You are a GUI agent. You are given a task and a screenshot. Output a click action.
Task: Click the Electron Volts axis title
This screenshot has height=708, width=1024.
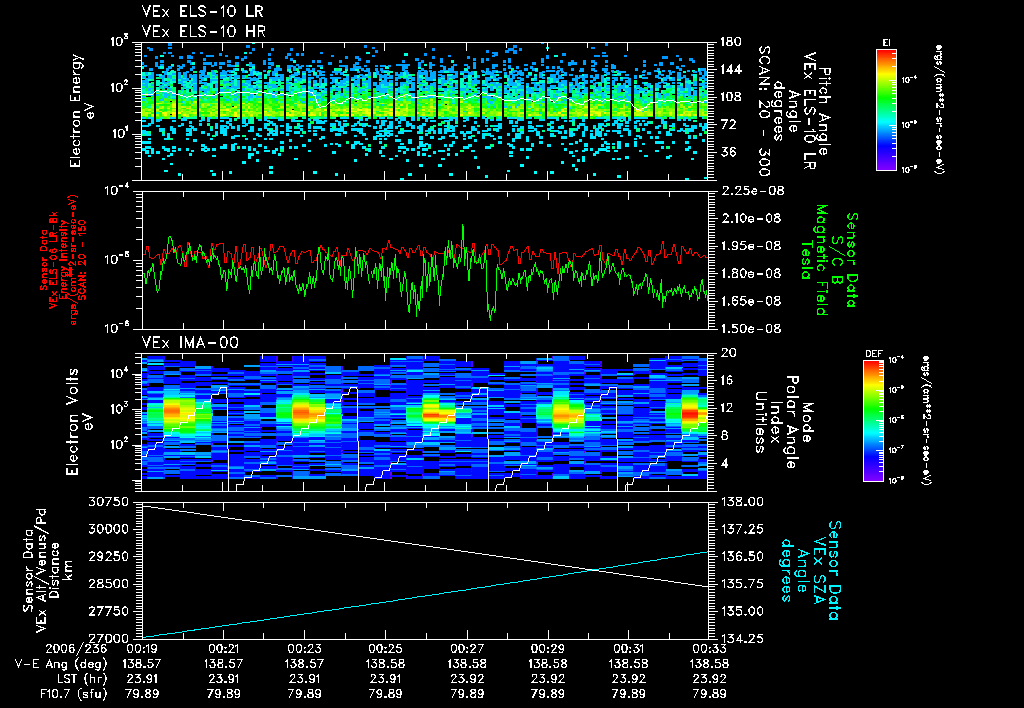click(x=79, y=422)
